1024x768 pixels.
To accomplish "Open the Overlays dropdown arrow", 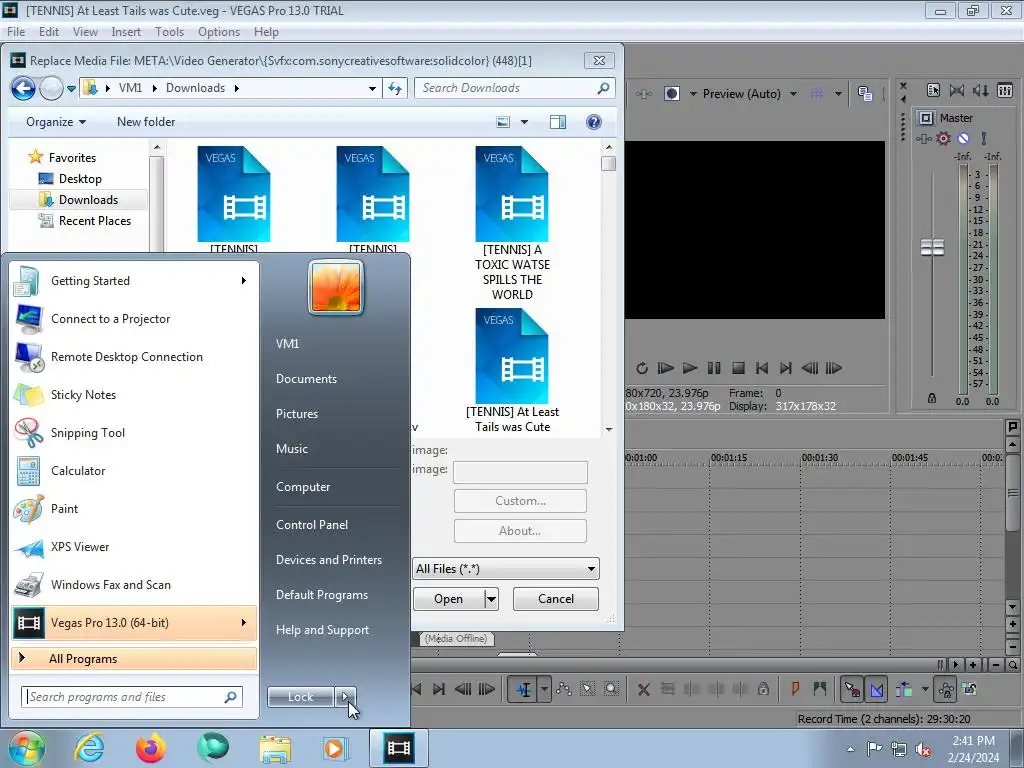I will pyautogui.click(x=839, y=94).
